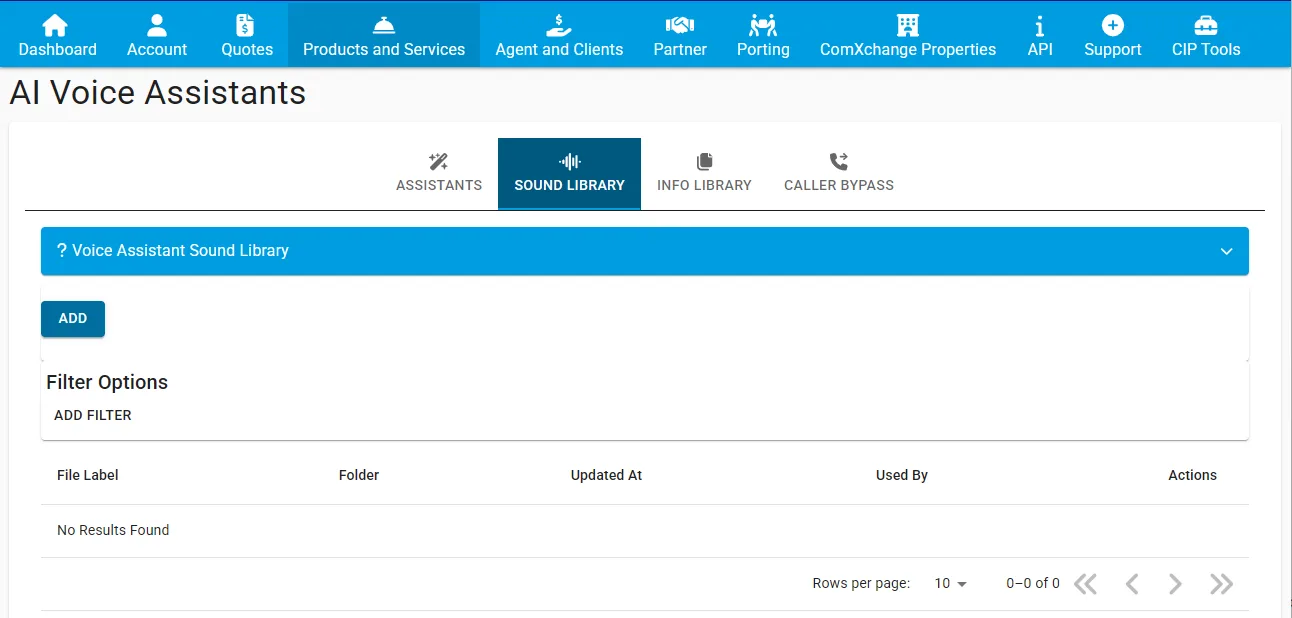
Task: Open the Porting icon in the navbar
Action: [763, 25]
